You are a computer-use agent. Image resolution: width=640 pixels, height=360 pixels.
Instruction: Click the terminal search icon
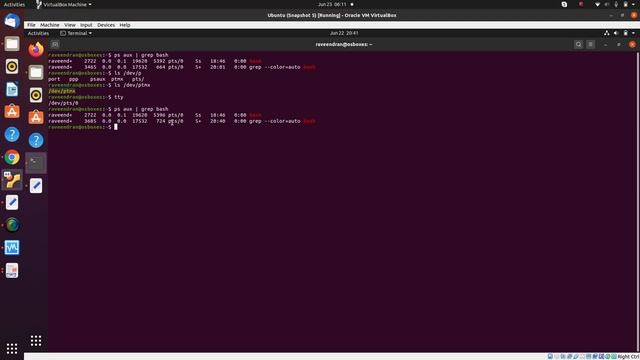(578, 44)
